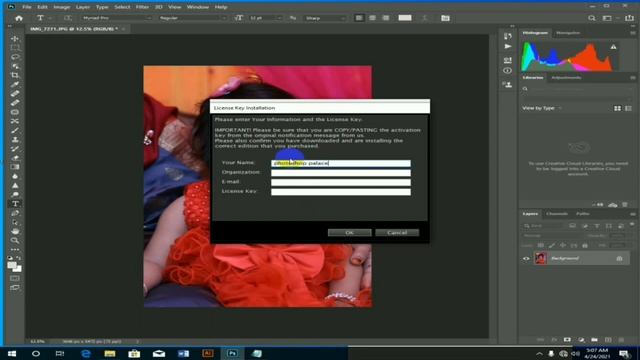640x360 pixels.
Task: Toggle text orientation icon in options bar
Action: tap(67, 18)
